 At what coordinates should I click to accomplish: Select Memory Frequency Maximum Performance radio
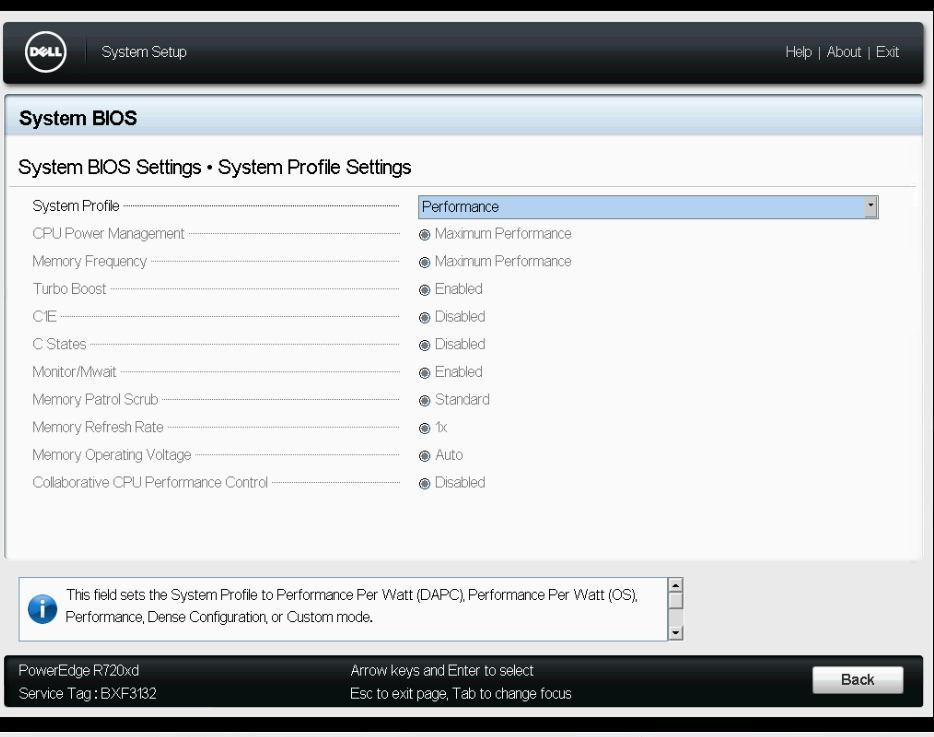click(x=424, y=262)
